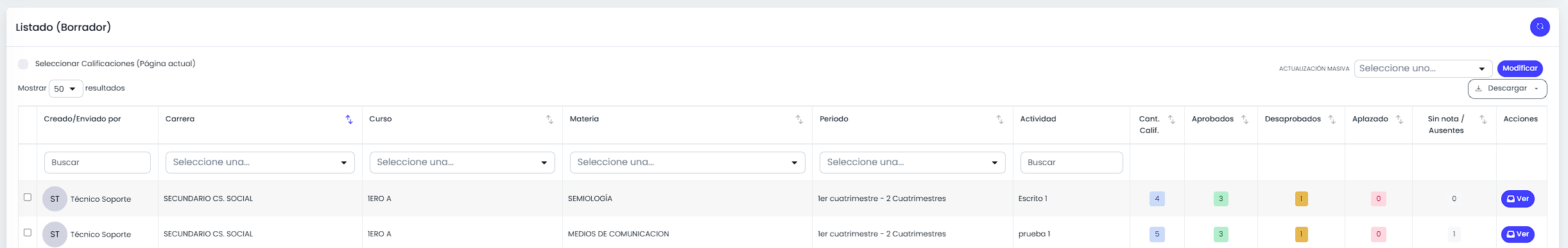
Task: Focus the Actividad Buscar field
Action: [1071, 163]
